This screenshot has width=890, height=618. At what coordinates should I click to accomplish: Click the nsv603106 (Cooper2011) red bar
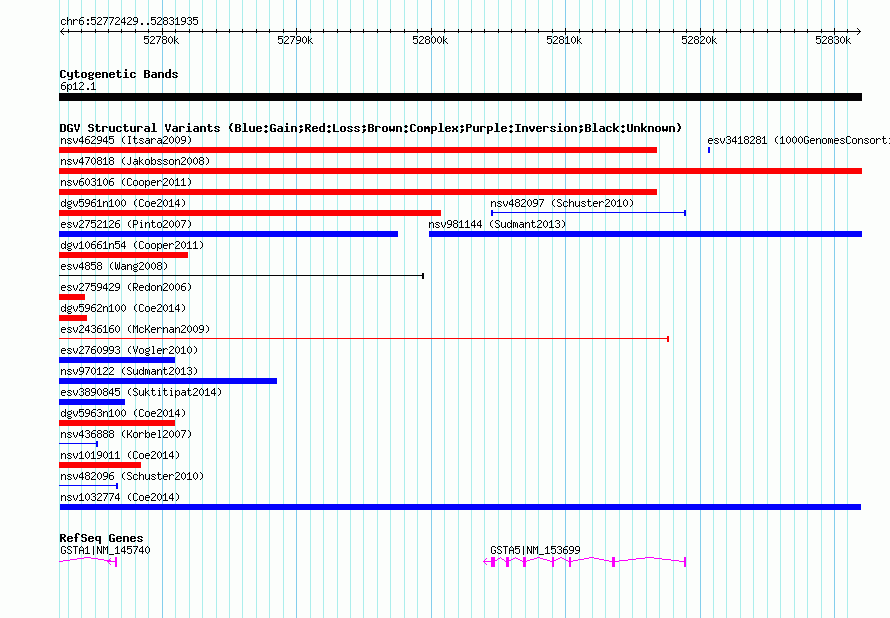(x=358, y=192)
